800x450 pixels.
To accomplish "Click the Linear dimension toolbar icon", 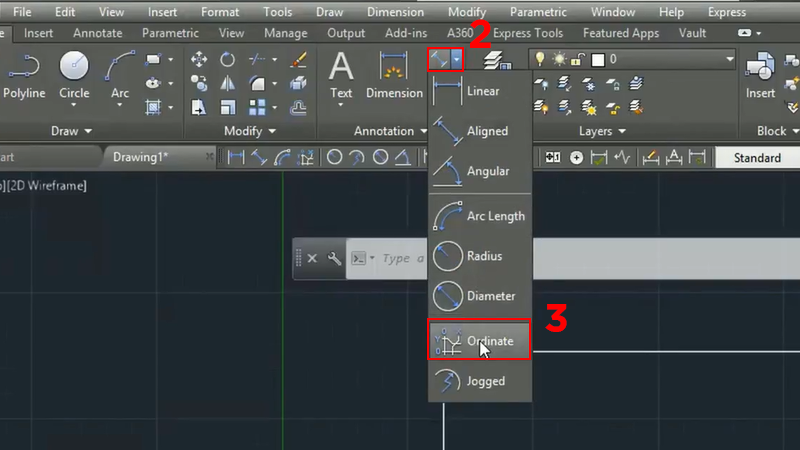I will [236, 158].
